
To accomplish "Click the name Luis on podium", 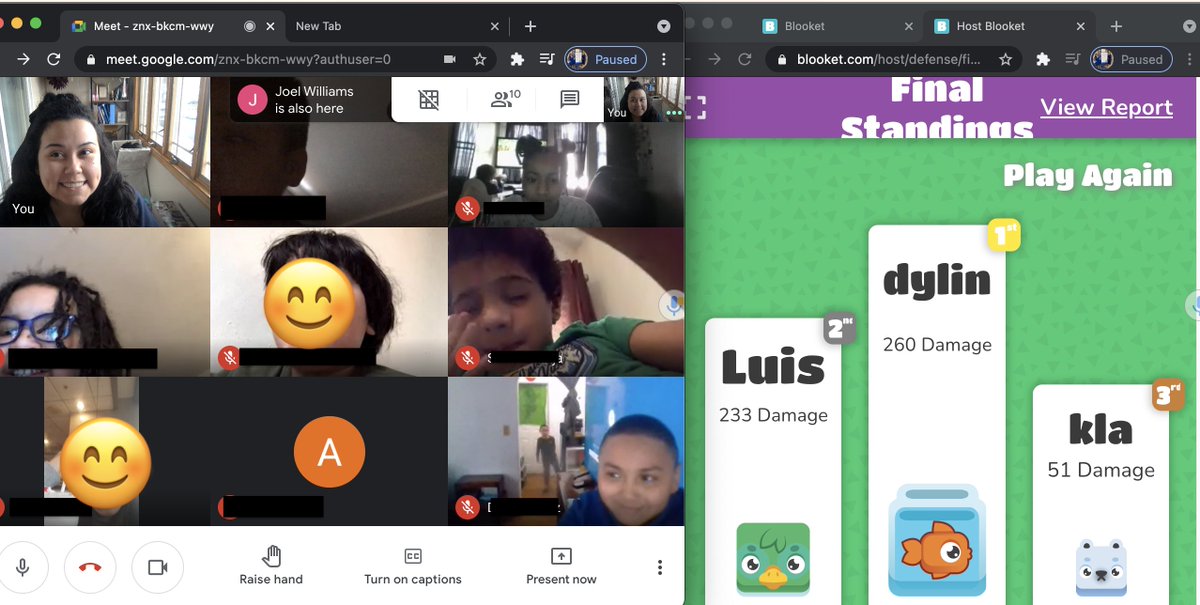I will click(x=773, y=369).
